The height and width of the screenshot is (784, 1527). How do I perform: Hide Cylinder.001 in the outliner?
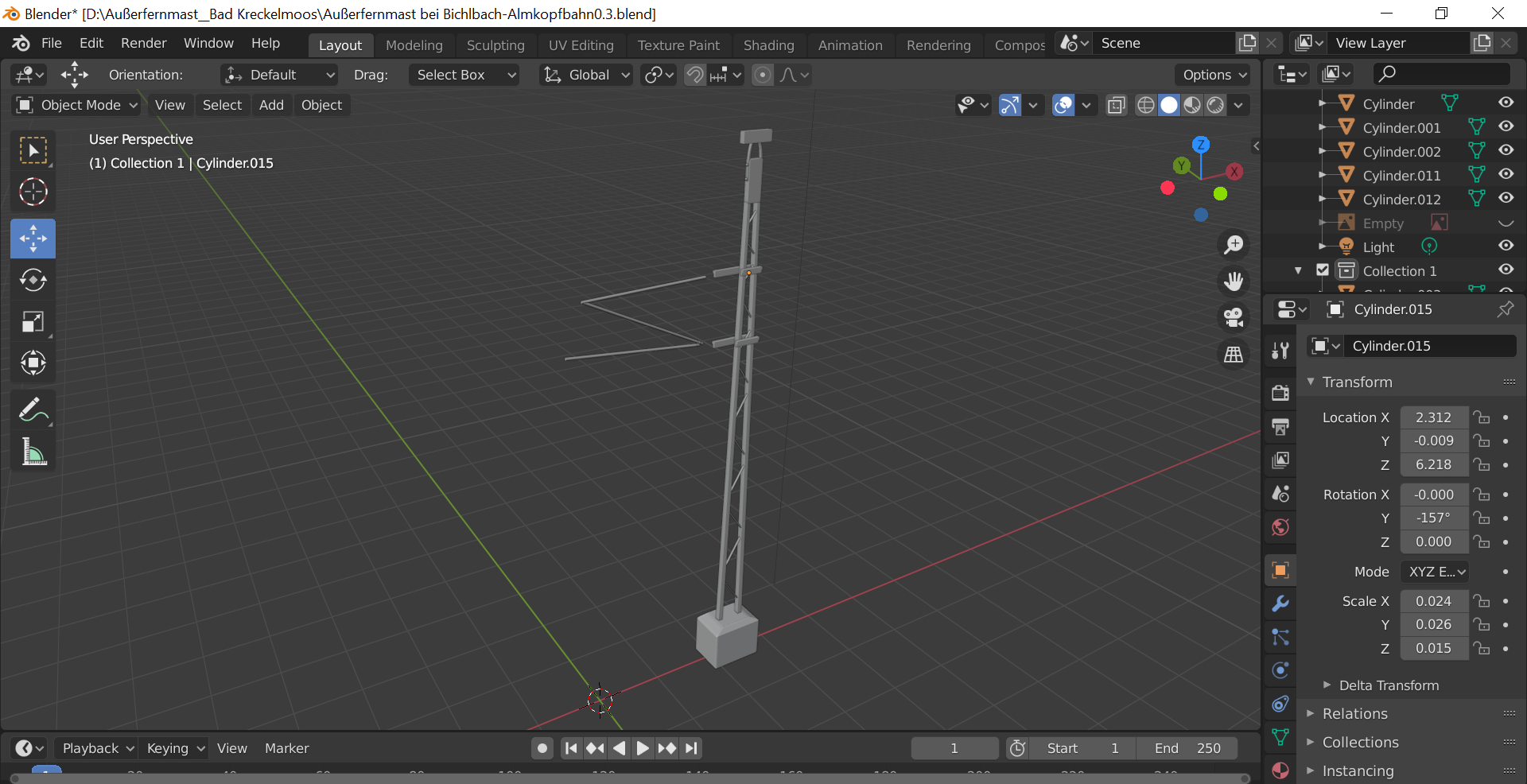click(1506, 127)
